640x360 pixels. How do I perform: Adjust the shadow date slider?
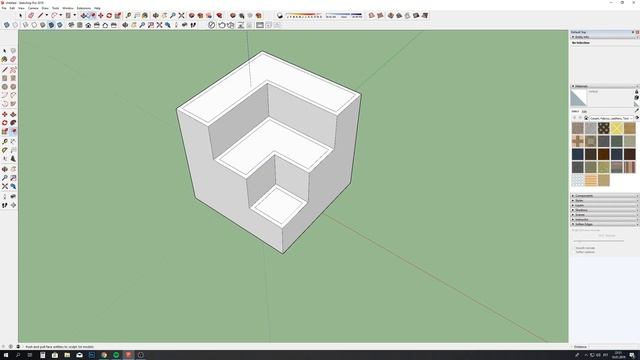[304, 16]
